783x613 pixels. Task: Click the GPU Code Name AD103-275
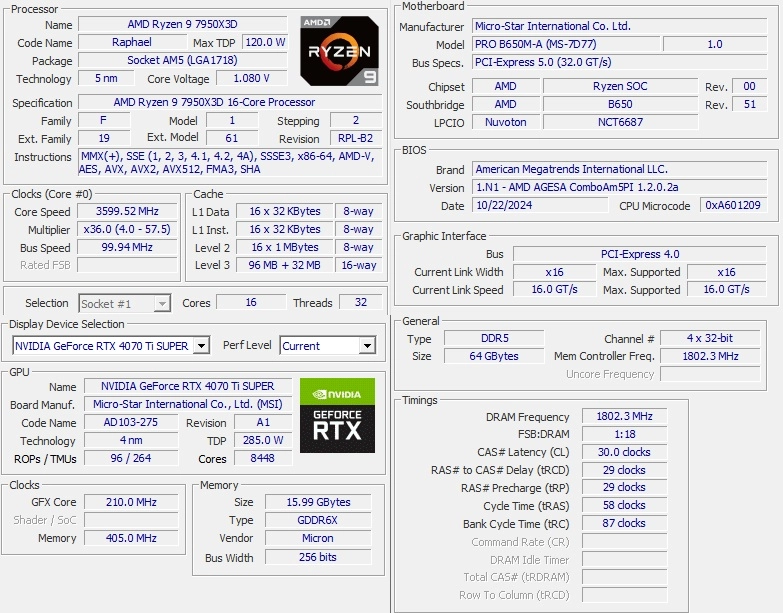131,422
